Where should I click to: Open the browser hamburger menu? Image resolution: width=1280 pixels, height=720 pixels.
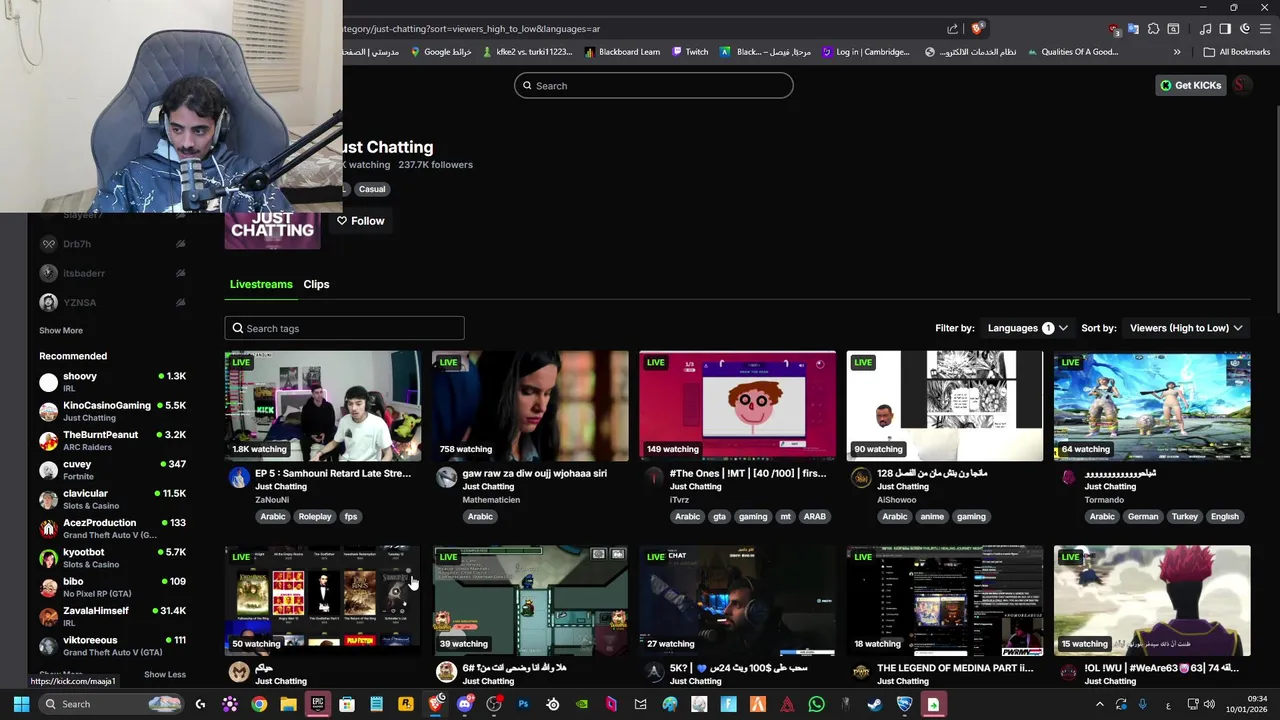click(x=1264, y=29)
